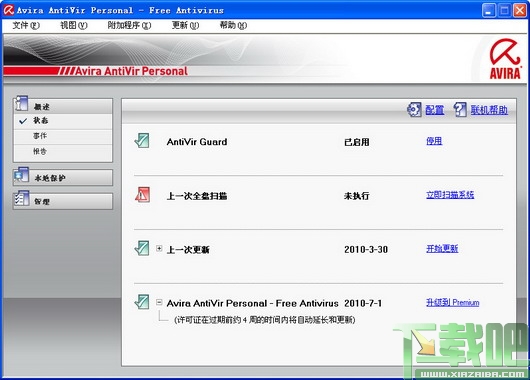Click the 未执行 status text

[x=357, y=196]
